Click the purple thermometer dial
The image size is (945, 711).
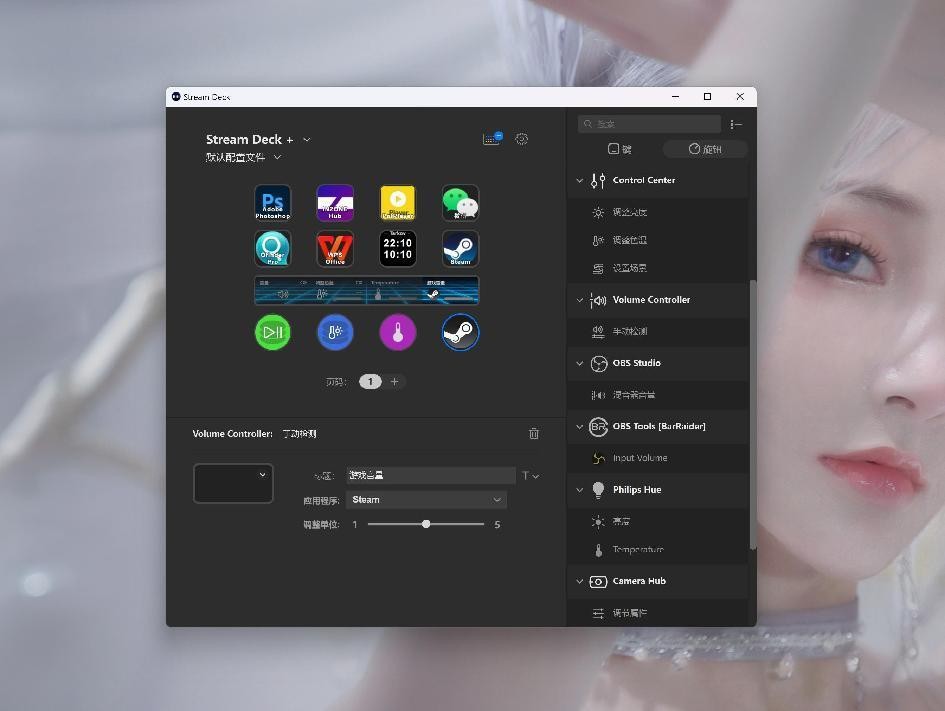pyautogui.click(x=397, y=332)
